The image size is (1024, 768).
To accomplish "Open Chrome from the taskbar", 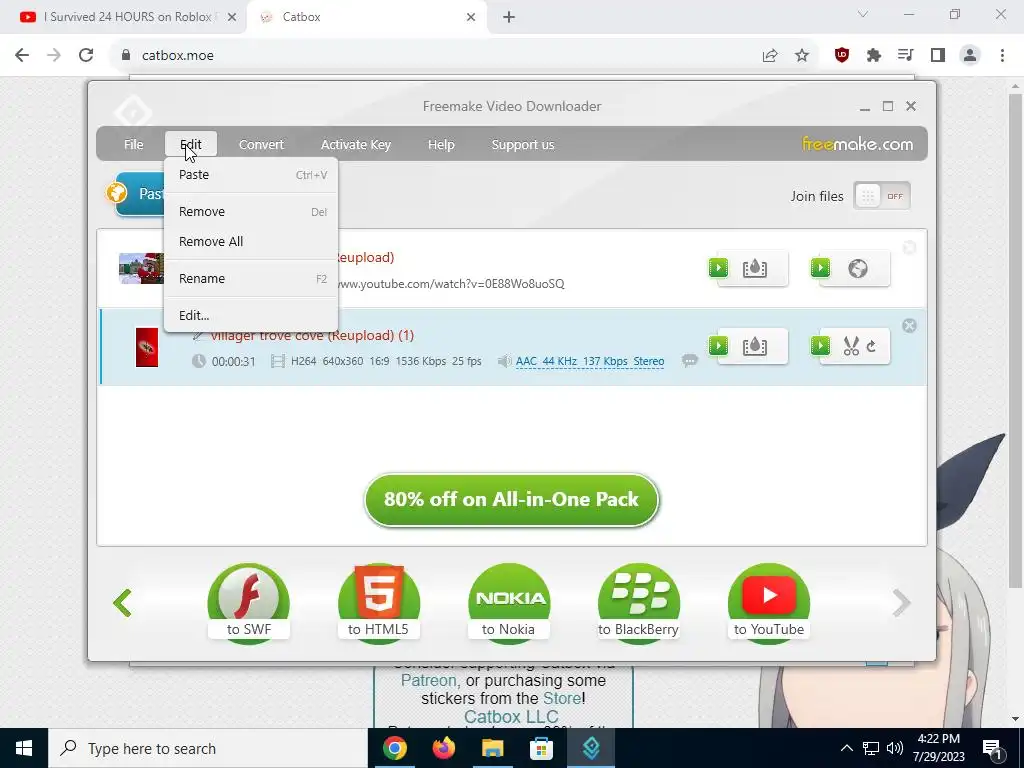I will tap(394, 748).
